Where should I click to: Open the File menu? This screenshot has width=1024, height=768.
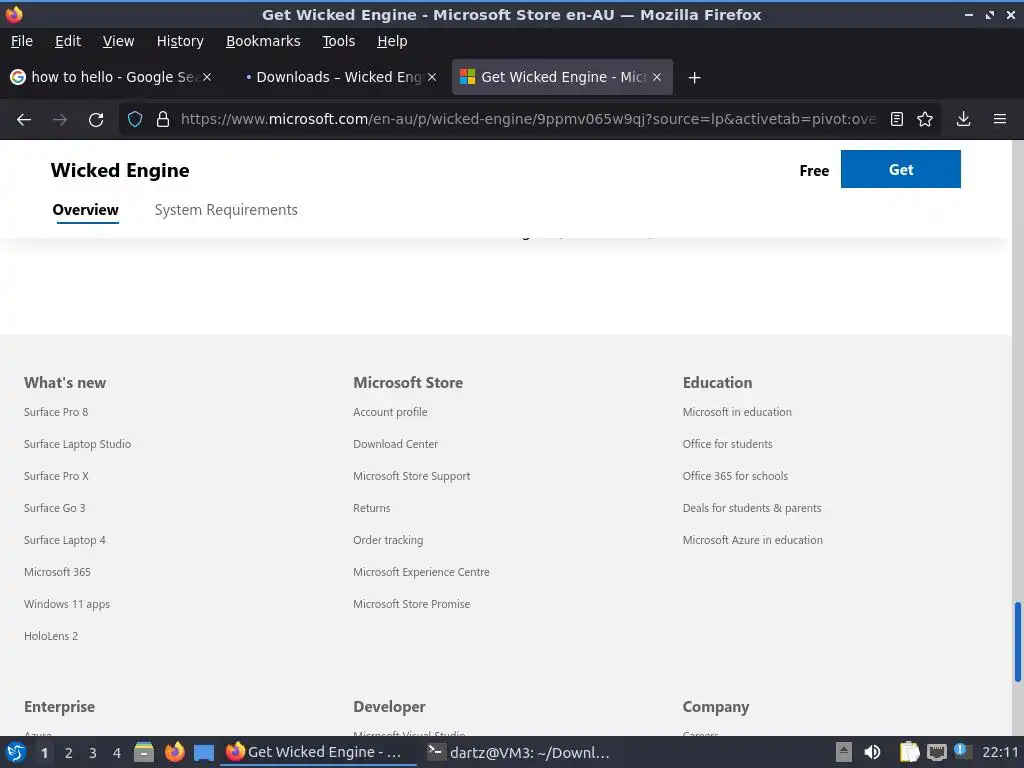click(x=22, y=41)
